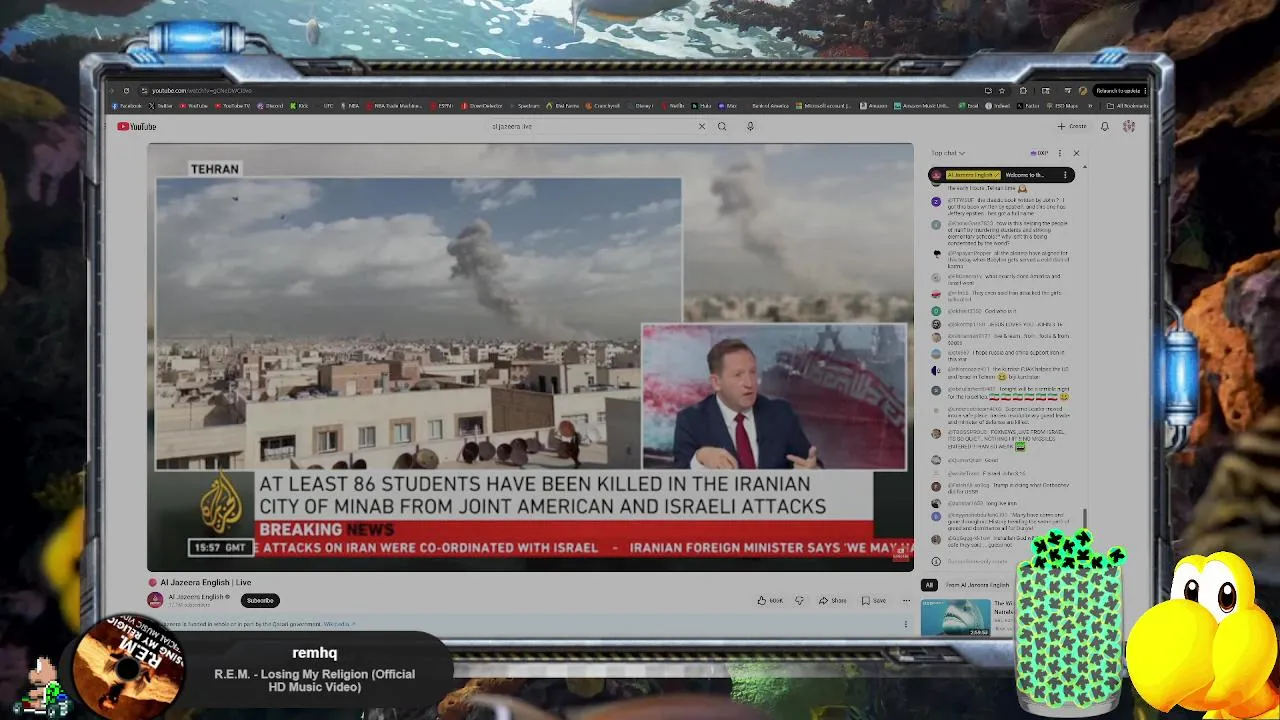Reload the page in the browser
The width and height of the screenshot is (1280, 720).
pyautogui.click(x=126, y=91)
